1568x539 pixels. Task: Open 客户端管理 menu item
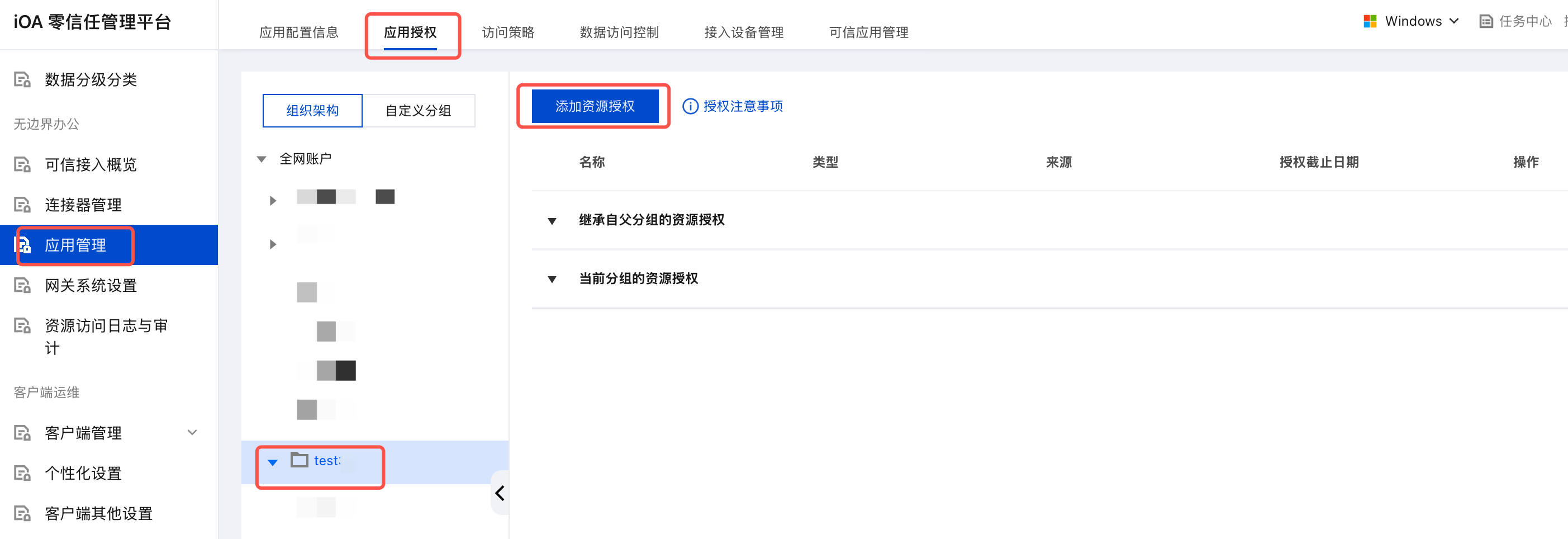[x=83, y=432]
